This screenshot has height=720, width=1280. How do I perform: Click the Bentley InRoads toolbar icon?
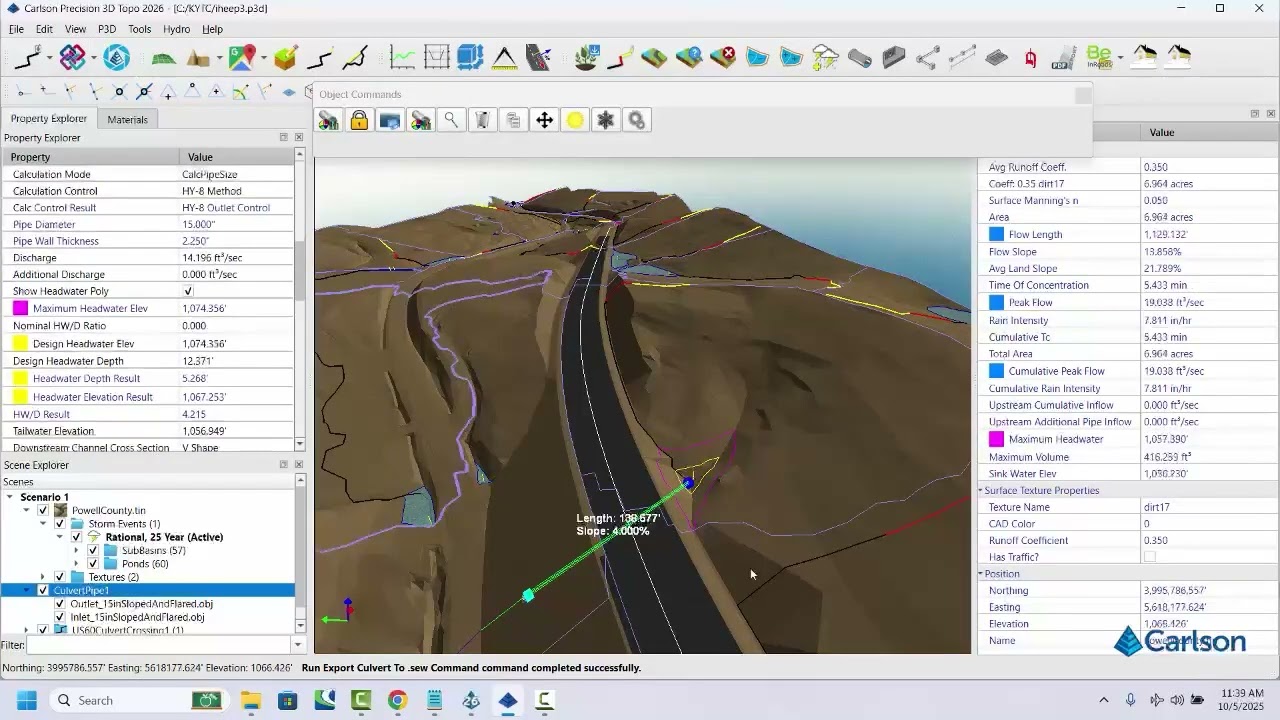point(1100,57)
